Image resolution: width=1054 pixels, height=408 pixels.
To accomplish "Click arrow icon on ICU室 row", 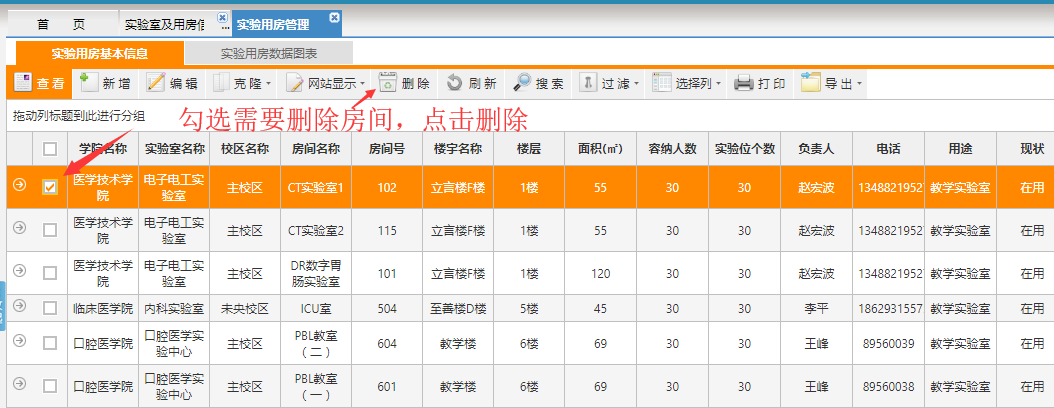I will tap(19, 308).
